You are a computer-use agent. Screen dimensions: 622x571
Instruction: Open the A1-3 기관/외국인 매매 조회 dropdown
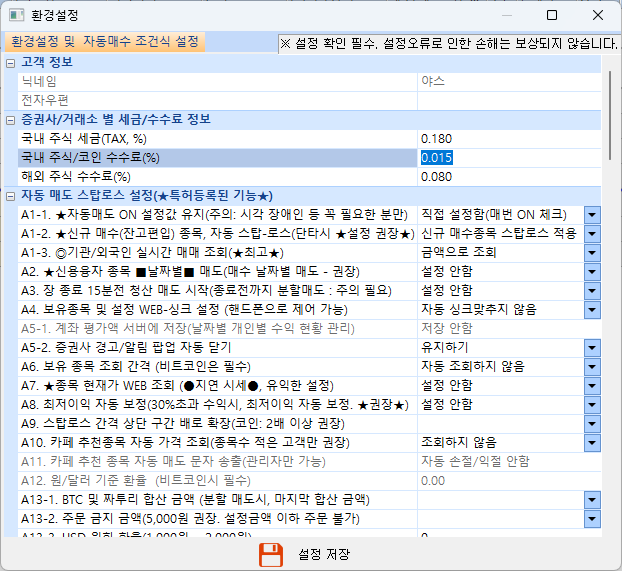[x=591, y=252]
